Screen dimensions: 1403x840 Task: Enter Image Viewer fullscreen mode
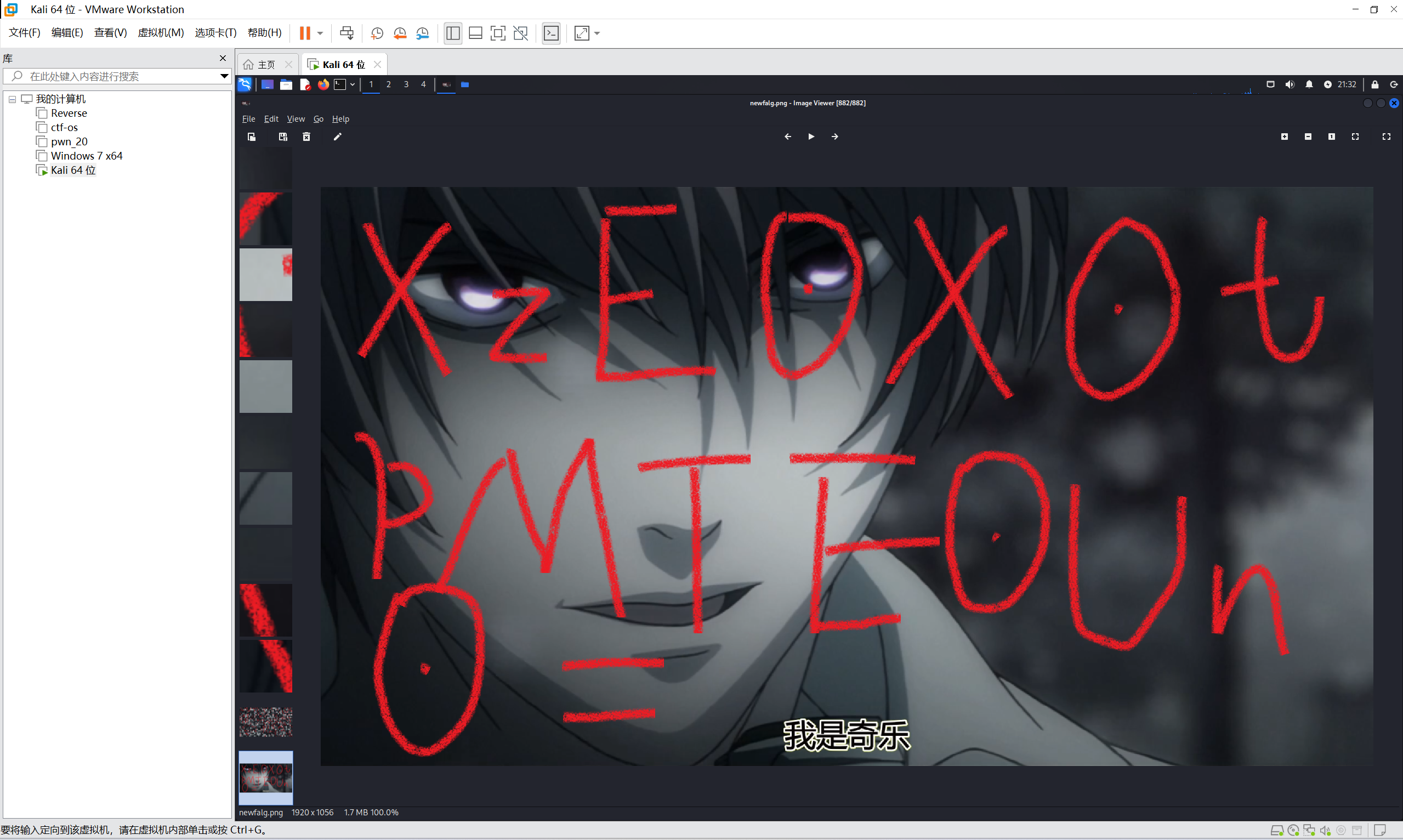click(x=1386, y=137)
